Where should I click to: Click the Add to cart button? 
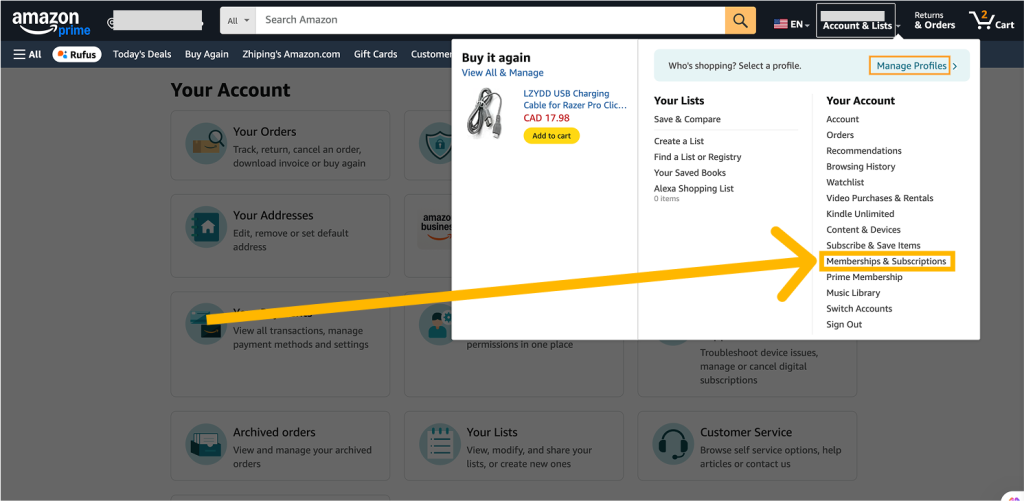[551, 136]
